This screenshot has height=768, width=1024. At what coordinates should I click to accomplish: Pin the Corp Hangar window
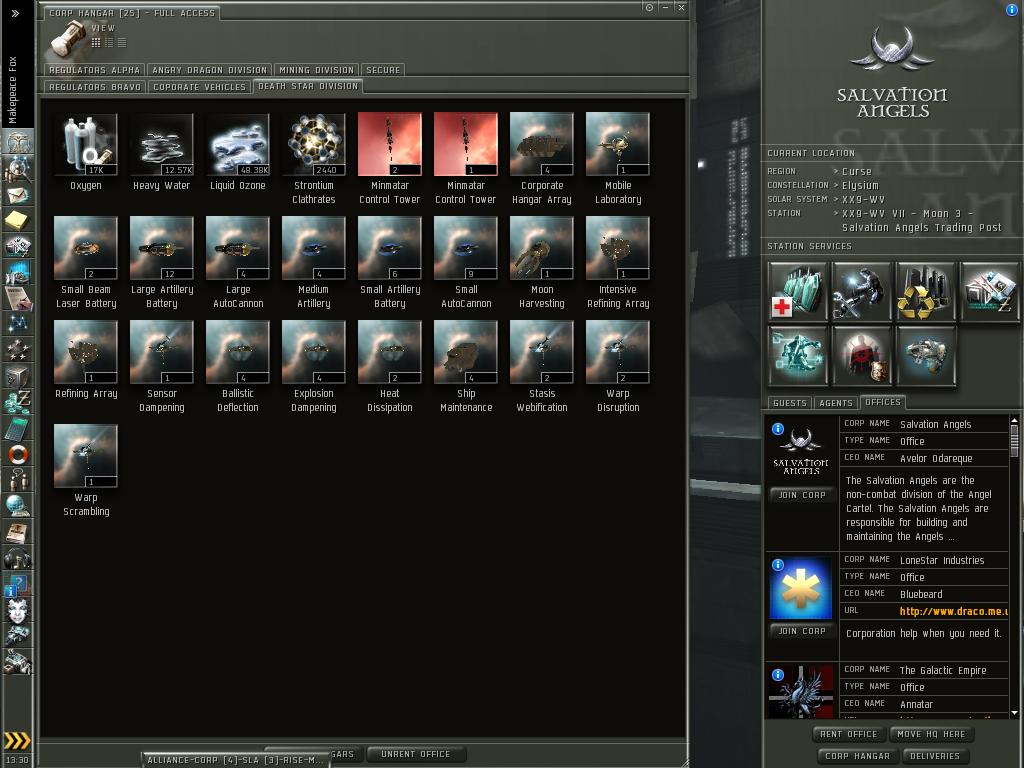649,8
